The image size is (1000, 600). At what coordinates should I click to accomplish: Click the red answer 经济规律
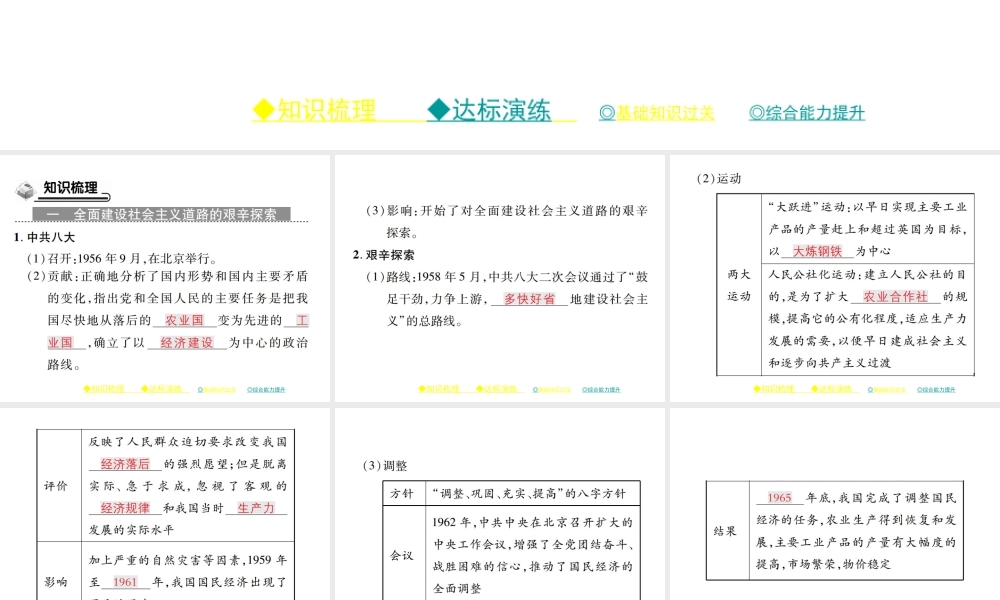coord(125,508)
